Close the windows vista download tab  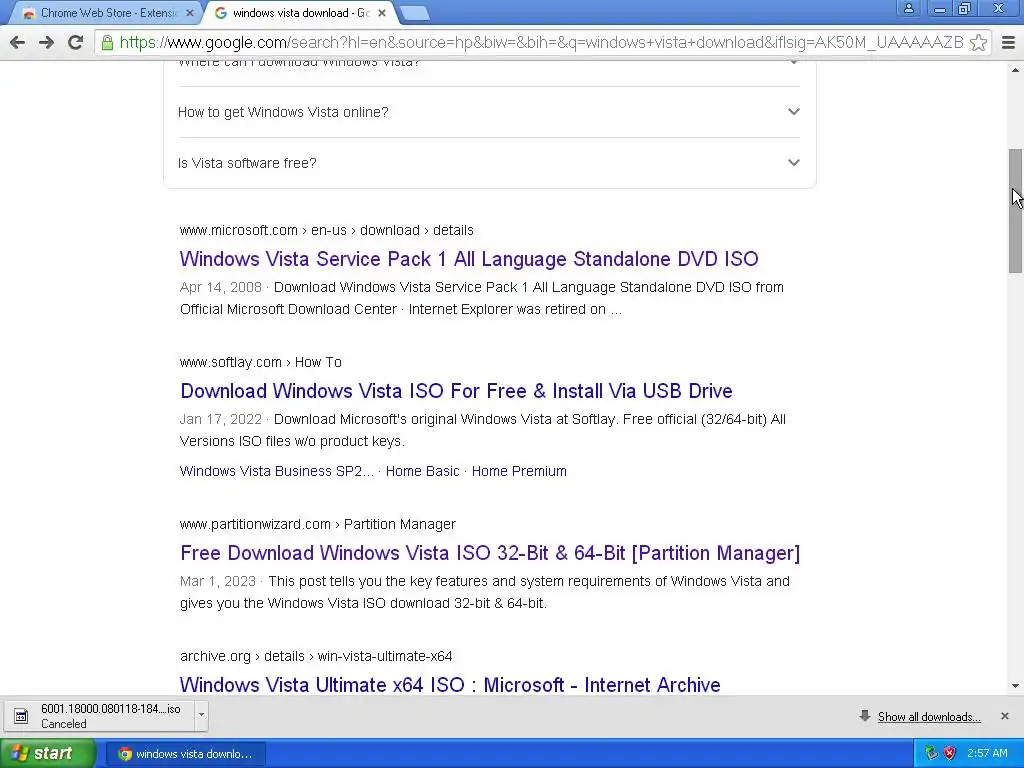[x=382, y=13]
